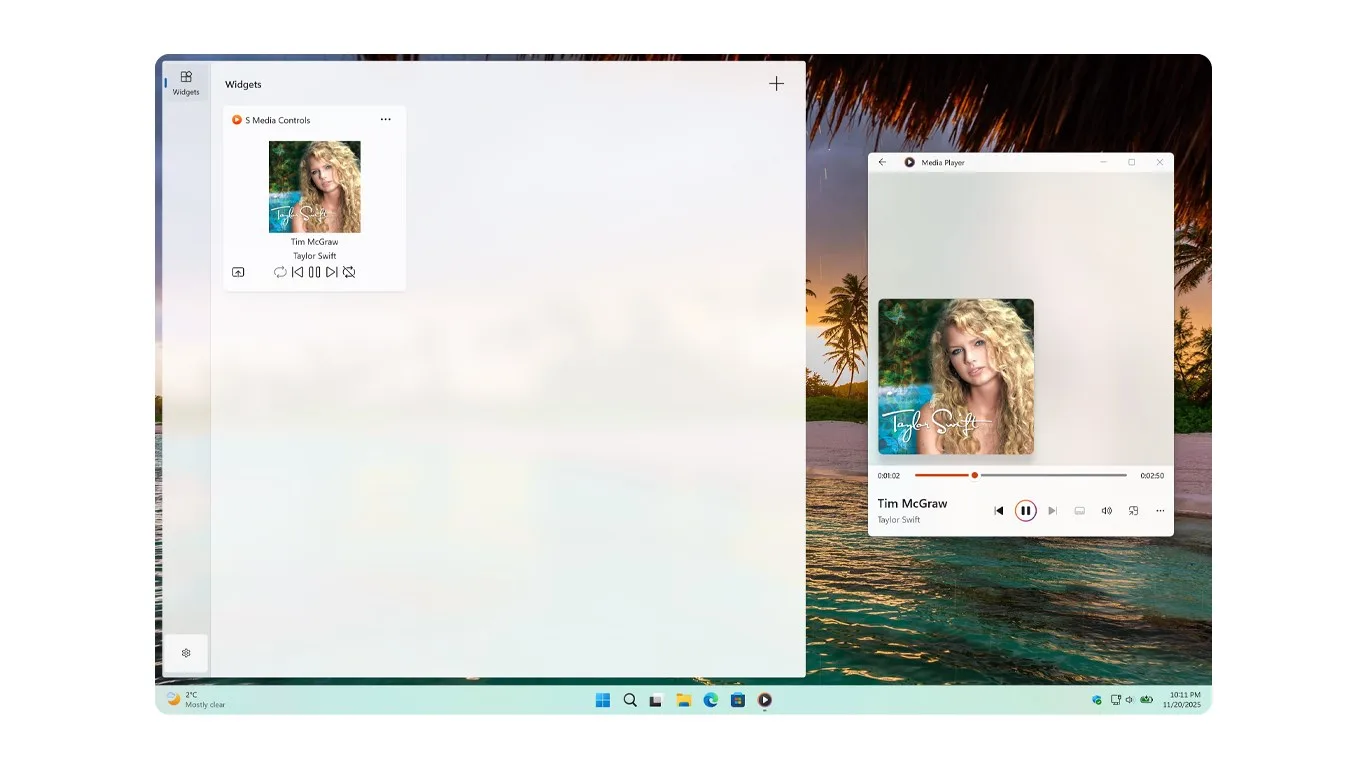Skip to previous track in the widget
The width and height of the screenshot is (1366, 768).
tap(297, 272)
